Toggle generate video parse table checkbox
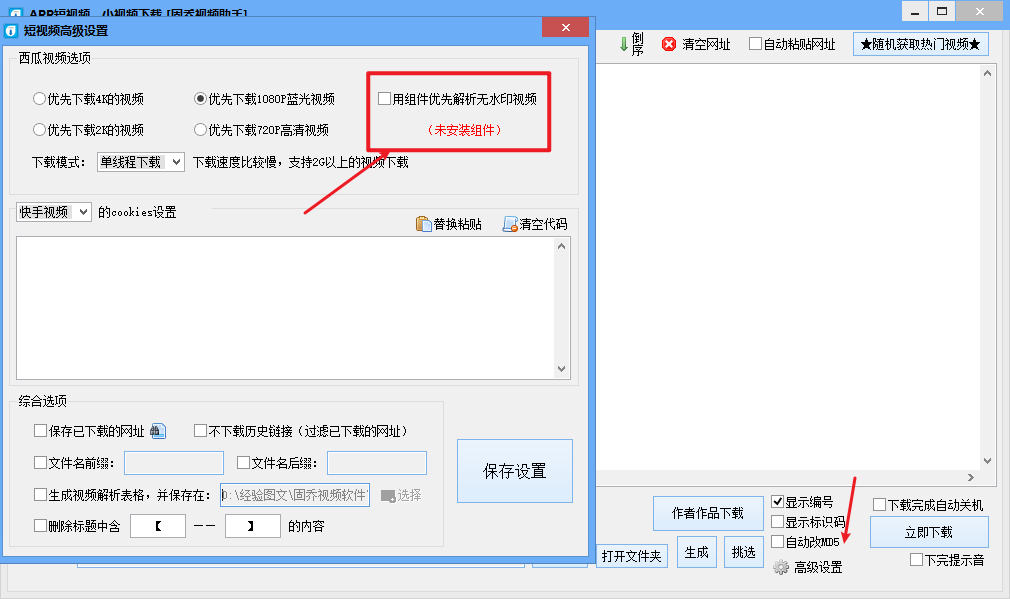Image resolution: width=1010 pixels, height=599 pixels. point(41,495)
